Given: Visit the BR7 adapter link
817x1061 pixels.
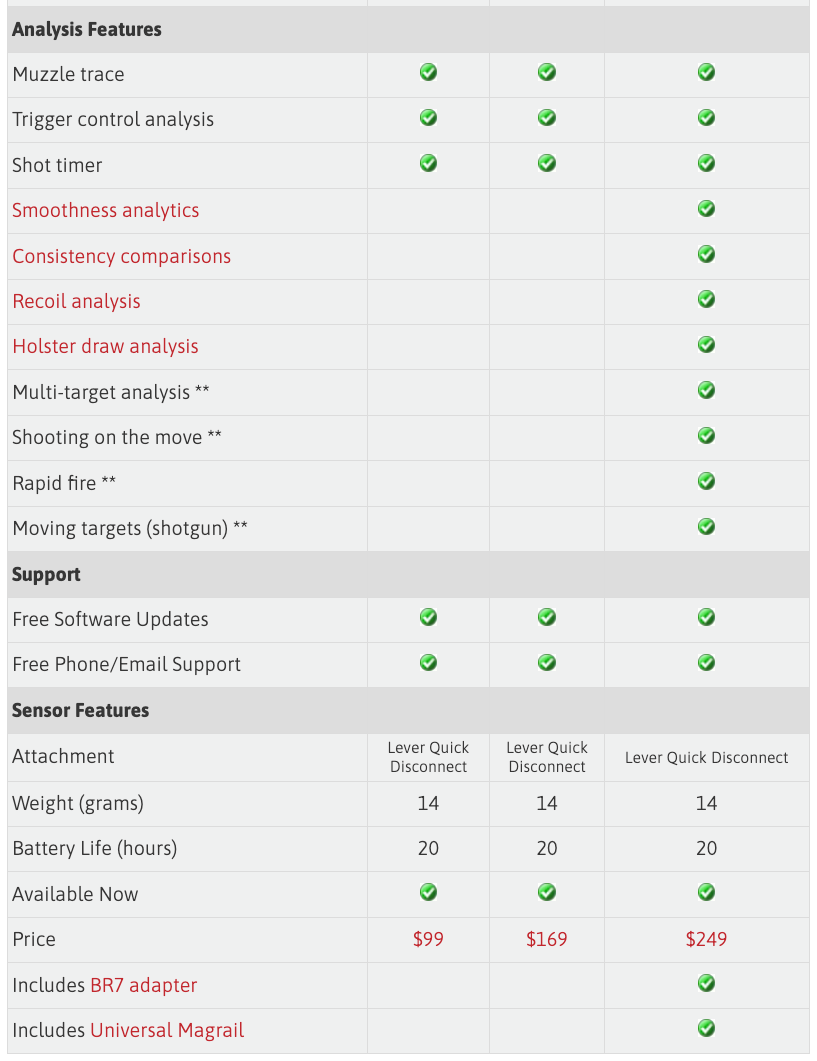Looking at the screenshot, I should pos(143,985).
